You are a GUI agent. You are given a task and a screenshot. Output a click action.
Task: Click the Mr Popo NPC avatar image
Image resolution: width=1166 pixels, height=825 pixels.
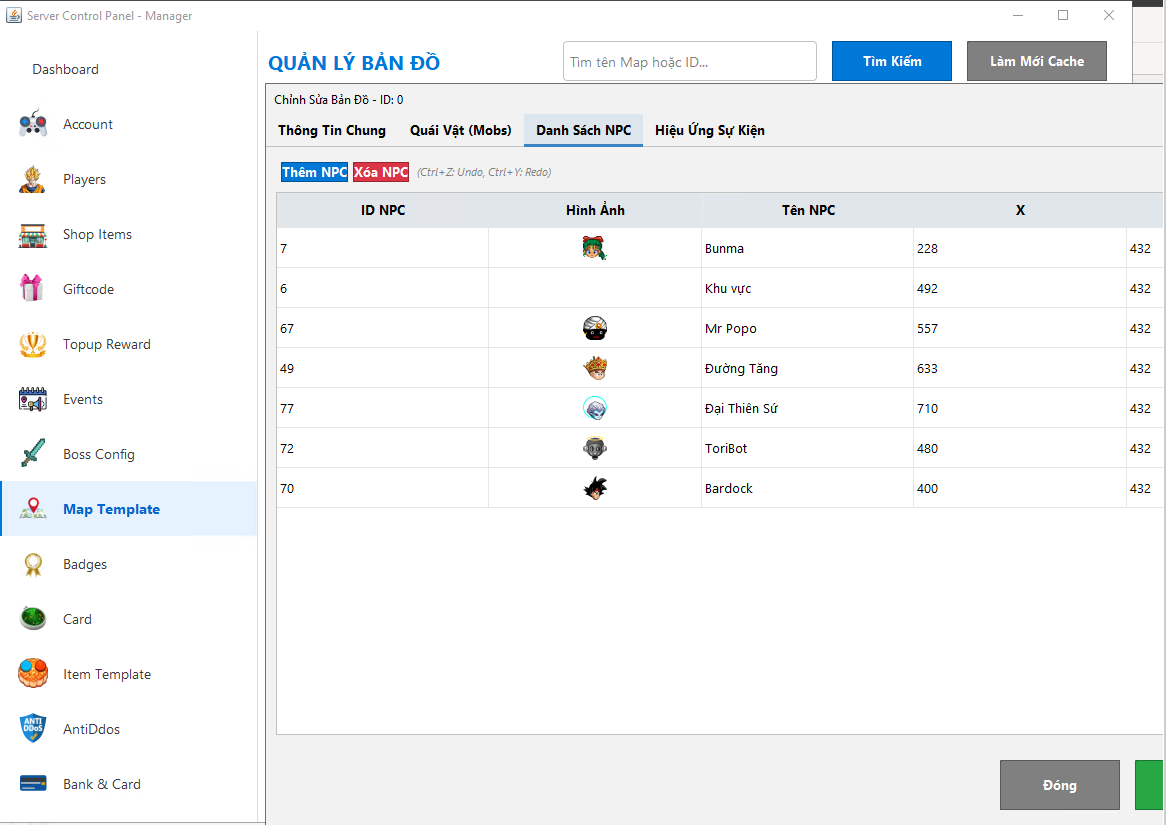tap(595, 328)
